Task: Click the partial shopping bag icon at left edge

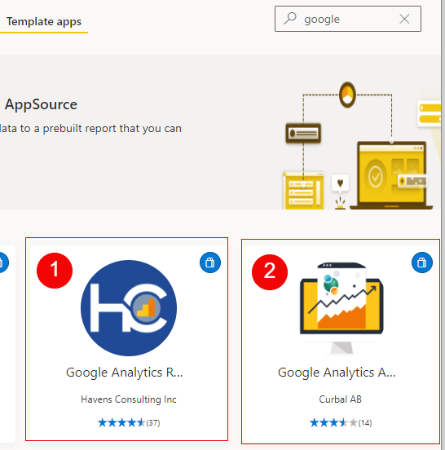Action: (3, 263)
